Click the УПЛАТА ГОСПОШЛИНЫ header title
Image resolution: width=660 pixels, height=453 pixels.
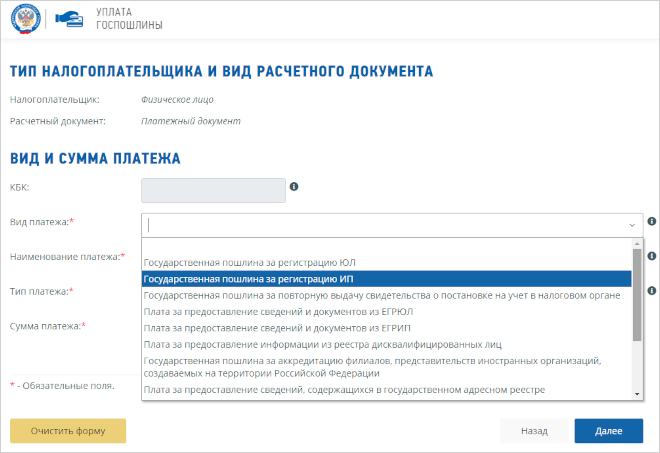click(129, 19)
